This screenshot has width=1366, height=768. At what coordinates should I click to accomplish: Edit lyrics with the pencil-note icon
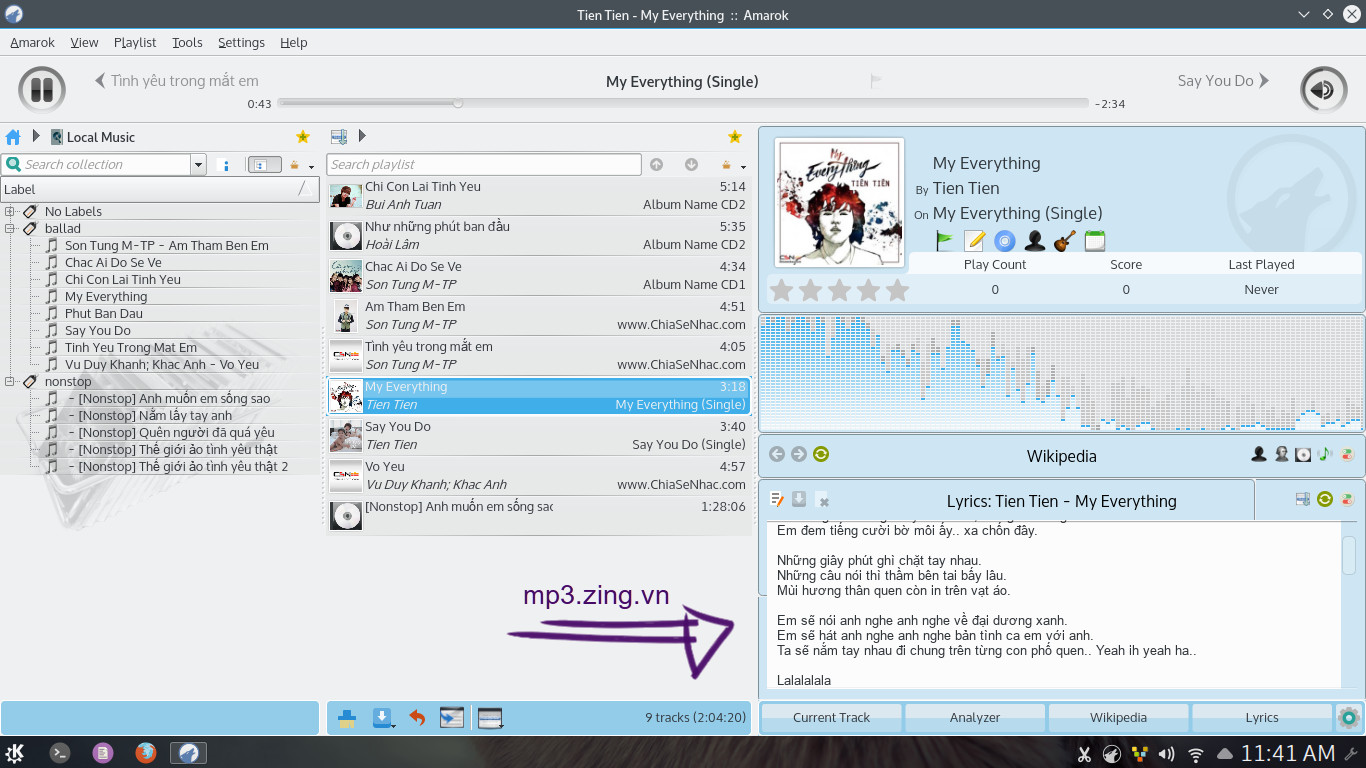click(777, 500)
